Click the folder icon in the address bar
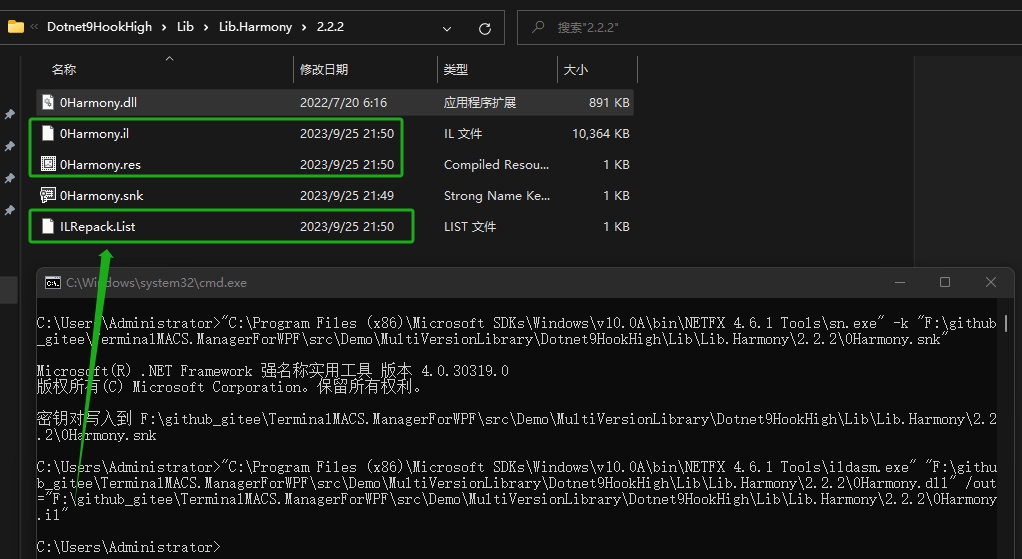The width and height of the screenshot is (1022, 559). click(16, 27)
